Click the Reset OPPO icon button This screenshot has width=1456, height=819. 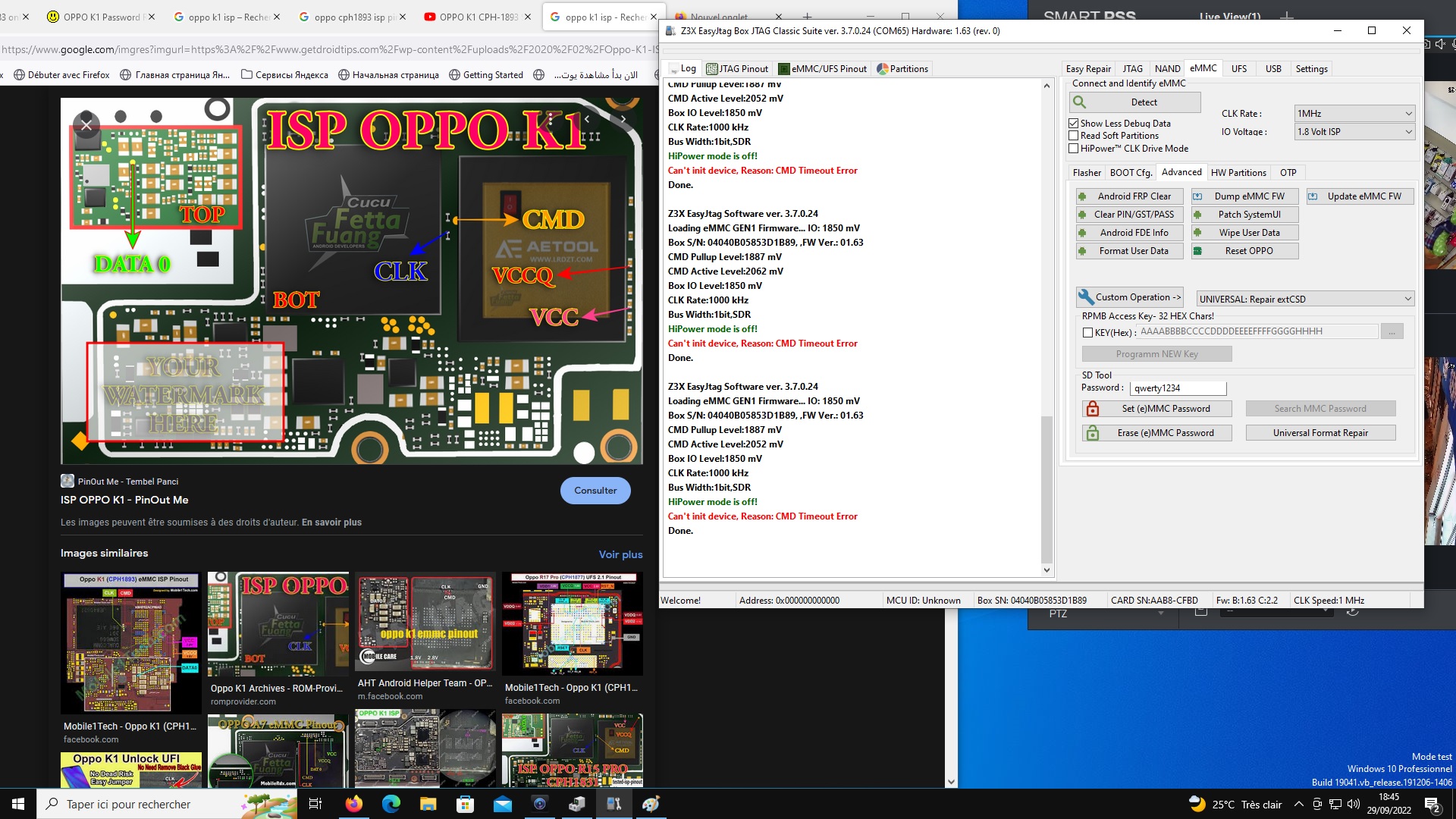coord(1198,251)
